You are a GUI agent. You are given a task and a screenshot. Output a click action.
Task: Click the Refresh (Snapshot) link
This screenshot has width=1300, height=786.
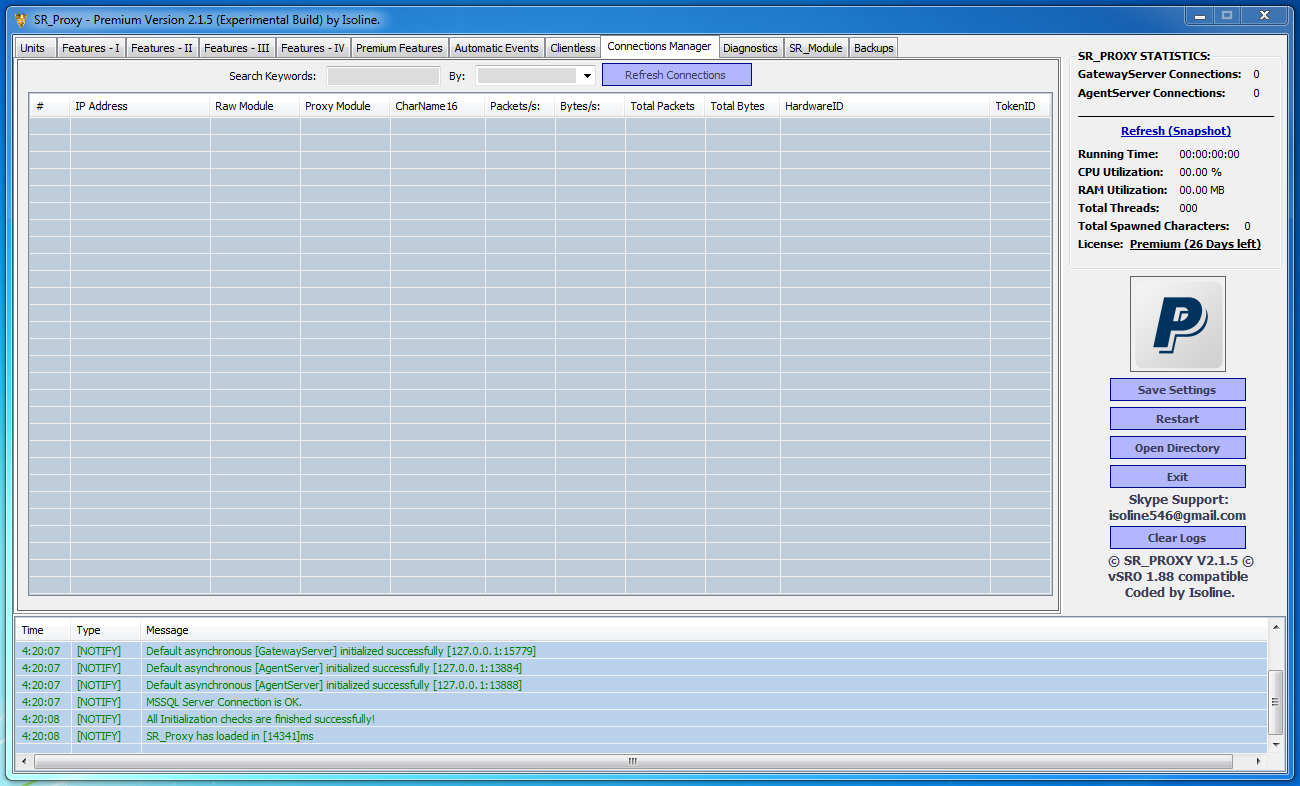pyautogui.click(x=1176, y=131)
